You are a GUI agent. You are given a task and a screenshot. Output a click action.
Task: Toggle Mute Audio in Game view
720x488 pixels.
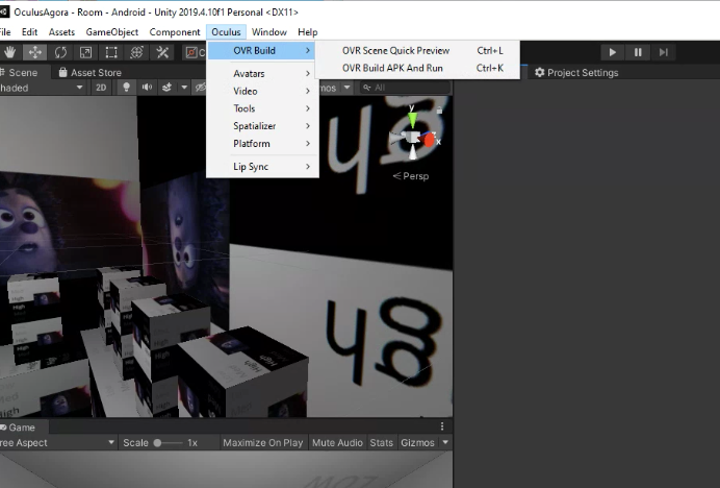[x=338, y=443]
